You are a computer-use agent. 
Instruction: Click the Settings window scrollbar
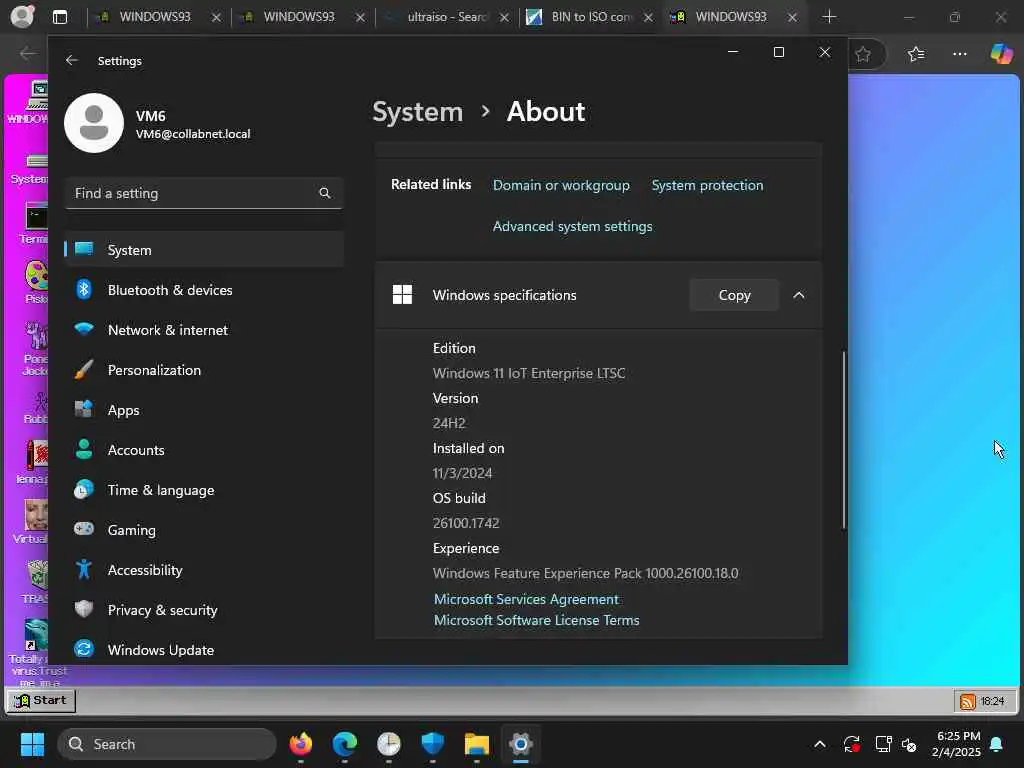(x=844, y=440)
